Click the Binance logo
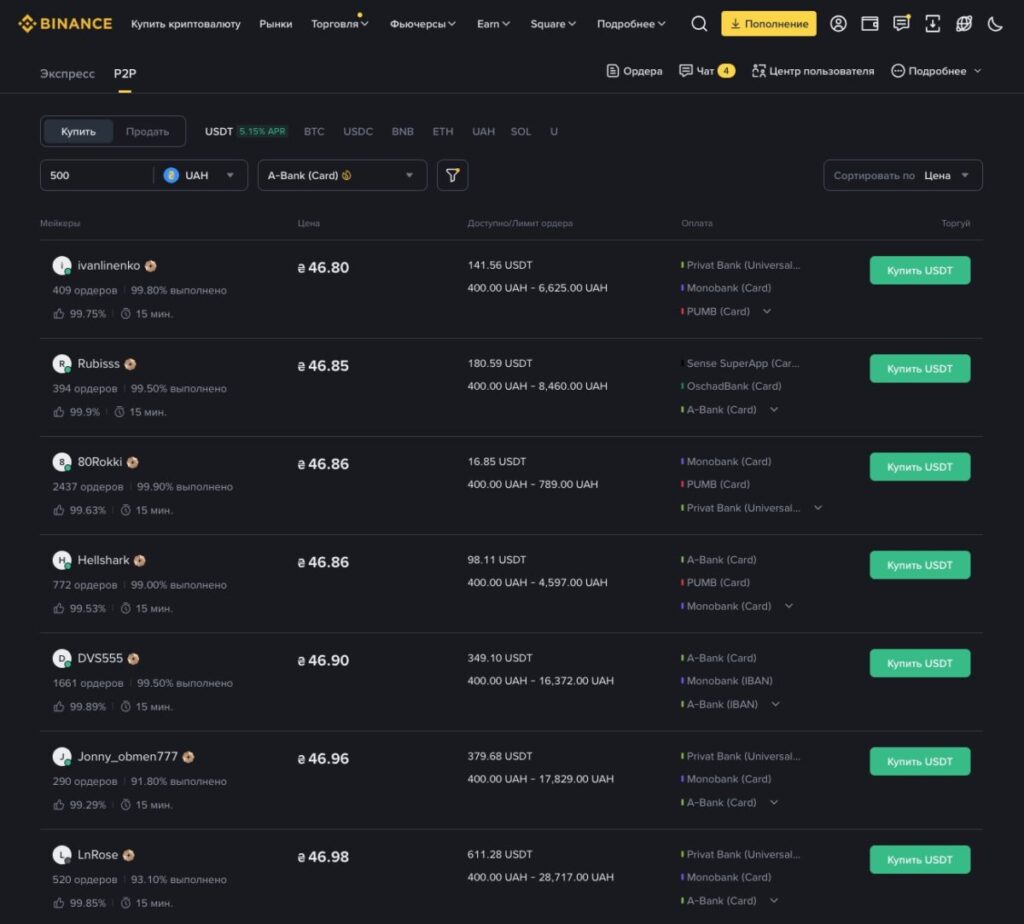 [x=65, y=24]
